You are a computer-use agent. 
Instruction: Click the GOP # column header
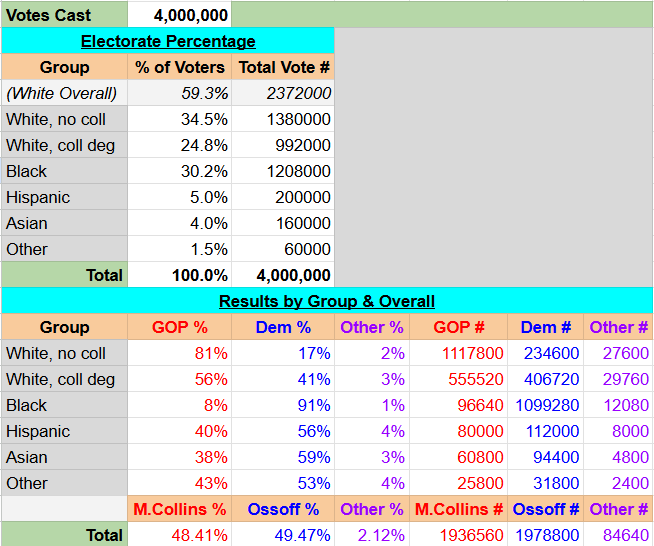coord(459,327)
